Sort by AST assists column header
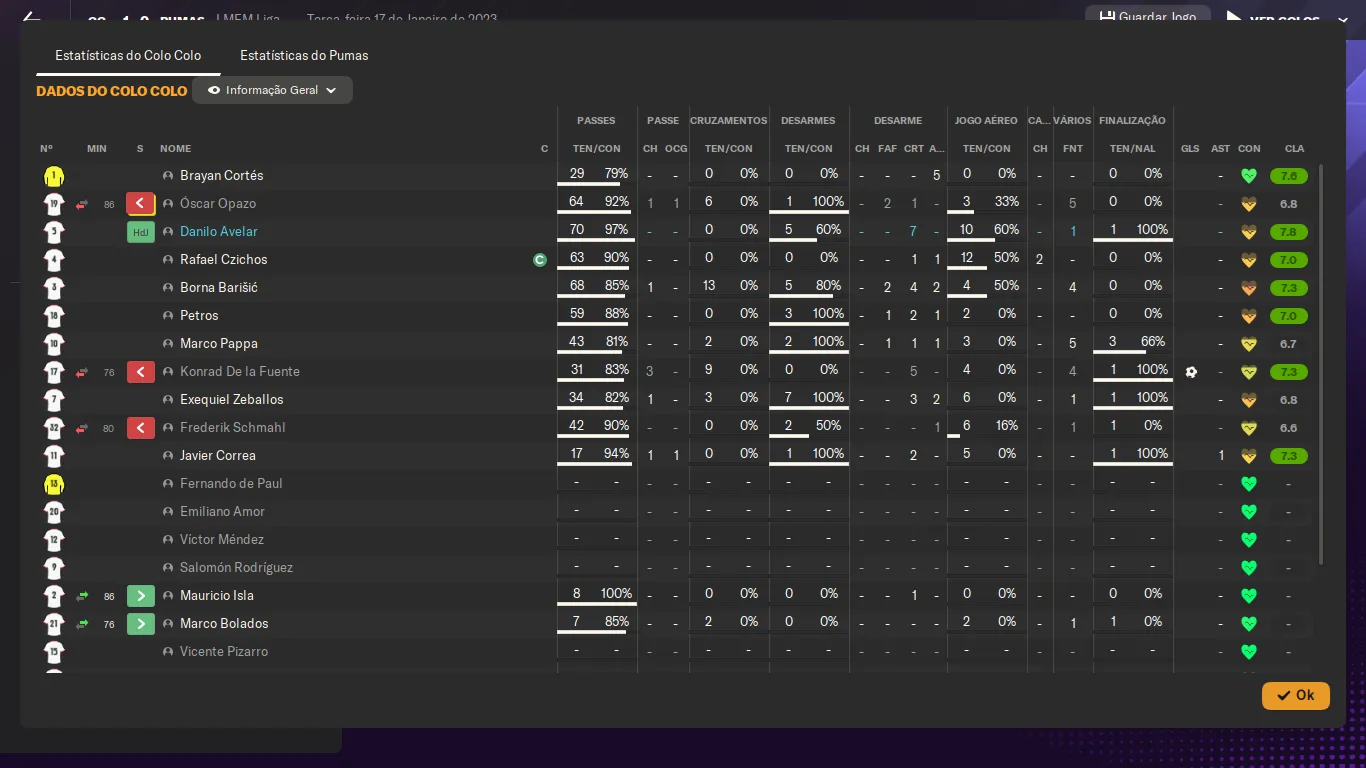Screen dimensions: 1366x768 [x=1220, y=149]
